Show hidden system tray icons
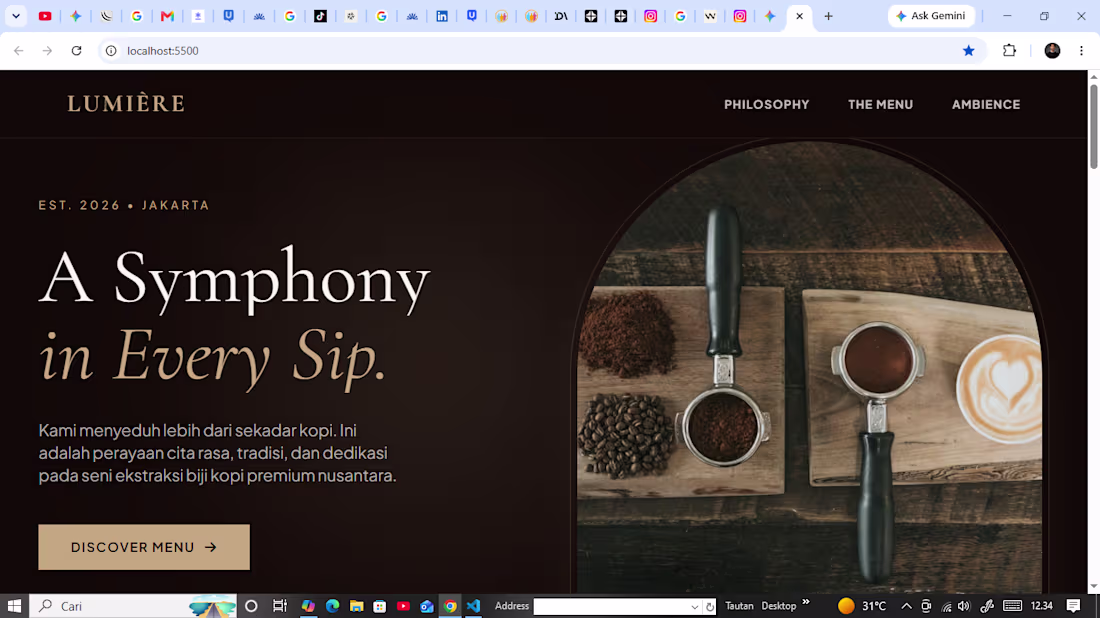This screenshot has height=618, width=1100. 906,606
